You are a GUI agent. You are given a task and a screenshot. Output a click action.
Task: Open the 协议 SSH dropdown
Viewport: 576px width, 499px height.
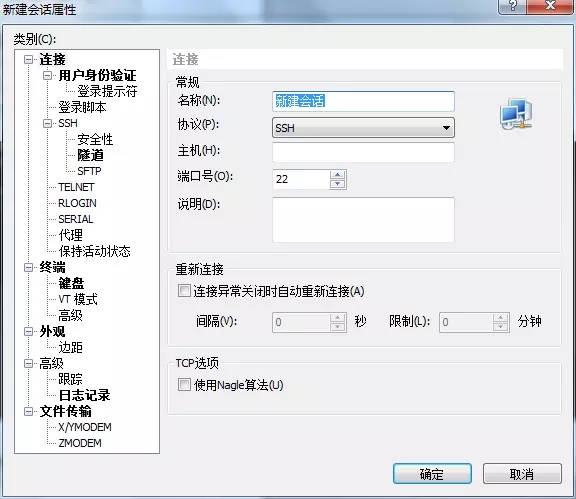click(x=363, y=128)
